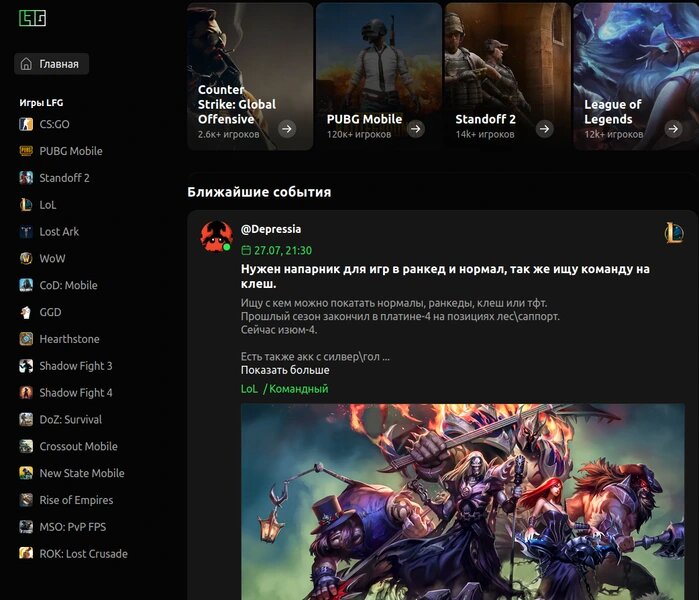699x600 pixels.
Task: Click the PUBG Mobile sidebar icon
Action: [x=26, y=151]
